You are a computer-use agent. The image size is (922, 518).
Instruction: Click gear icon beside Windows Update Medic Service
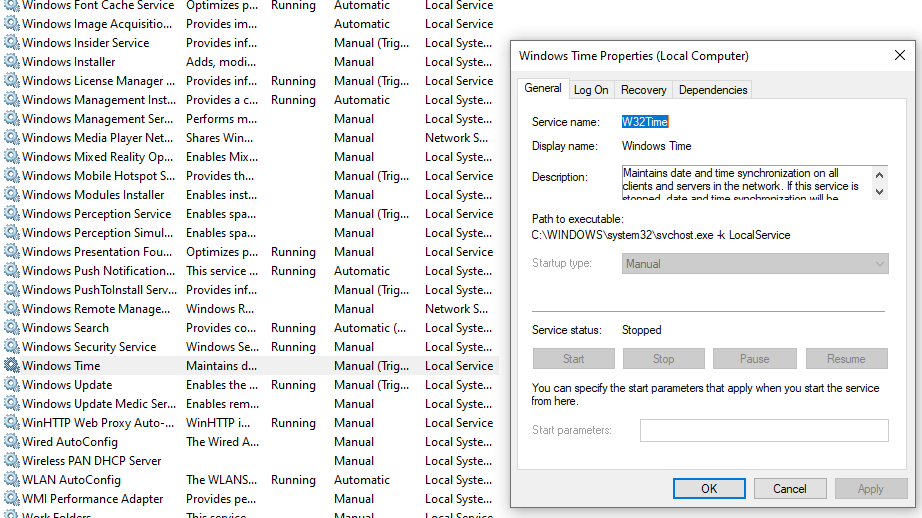coord(11,403)
